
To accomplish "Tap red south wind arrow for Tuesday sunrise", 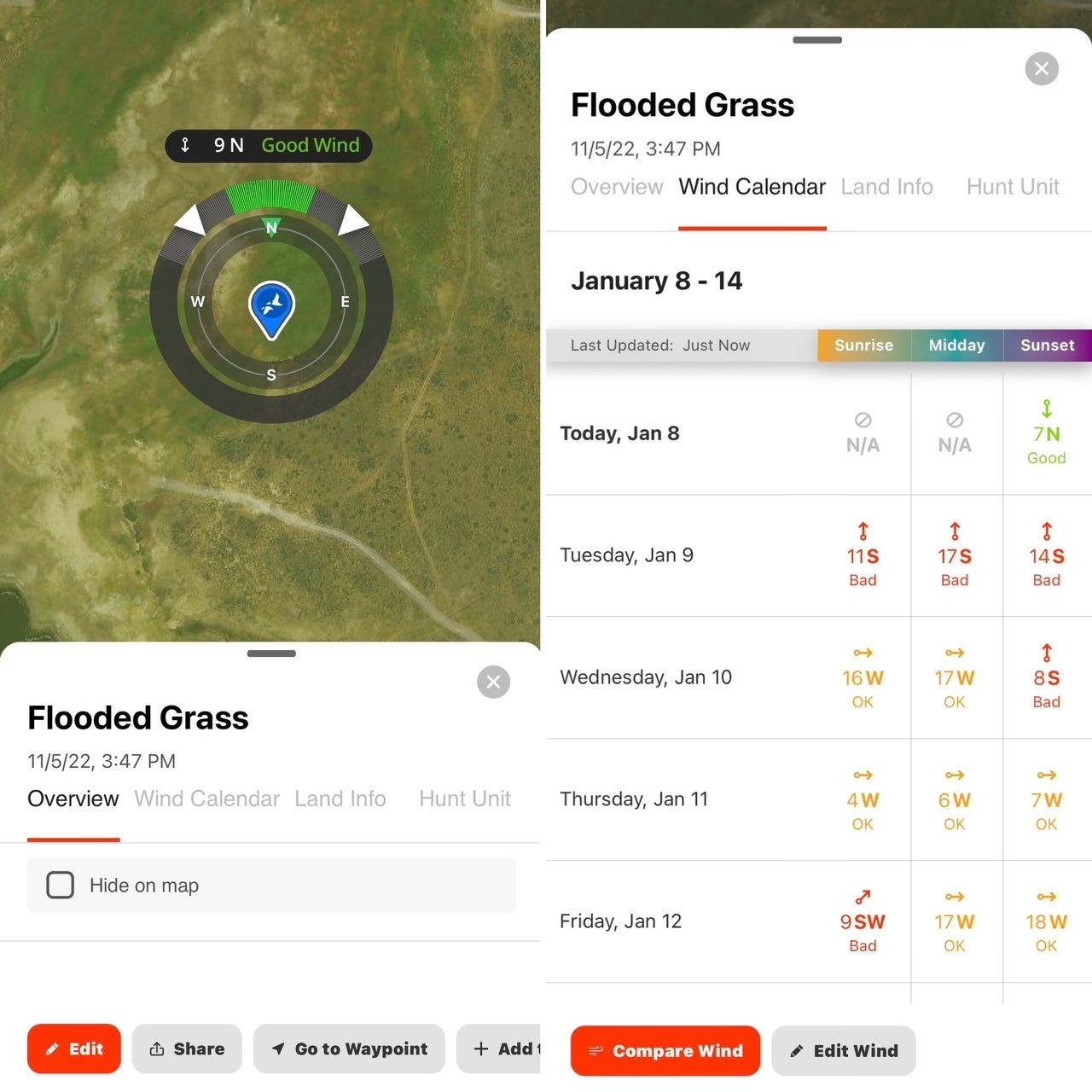I will [863, 531].
